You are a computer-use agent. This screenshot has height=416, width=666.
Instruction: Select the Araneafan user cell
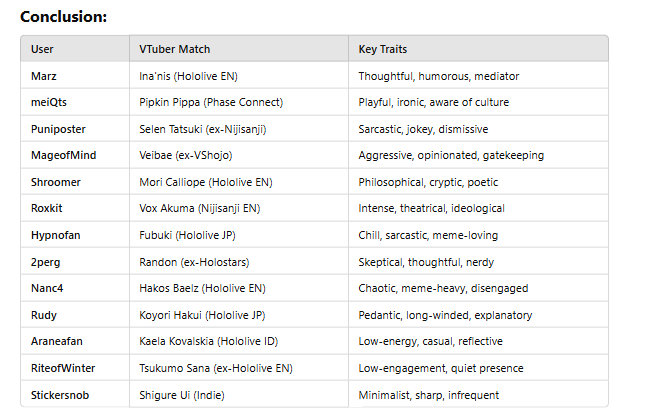(58, 342)
